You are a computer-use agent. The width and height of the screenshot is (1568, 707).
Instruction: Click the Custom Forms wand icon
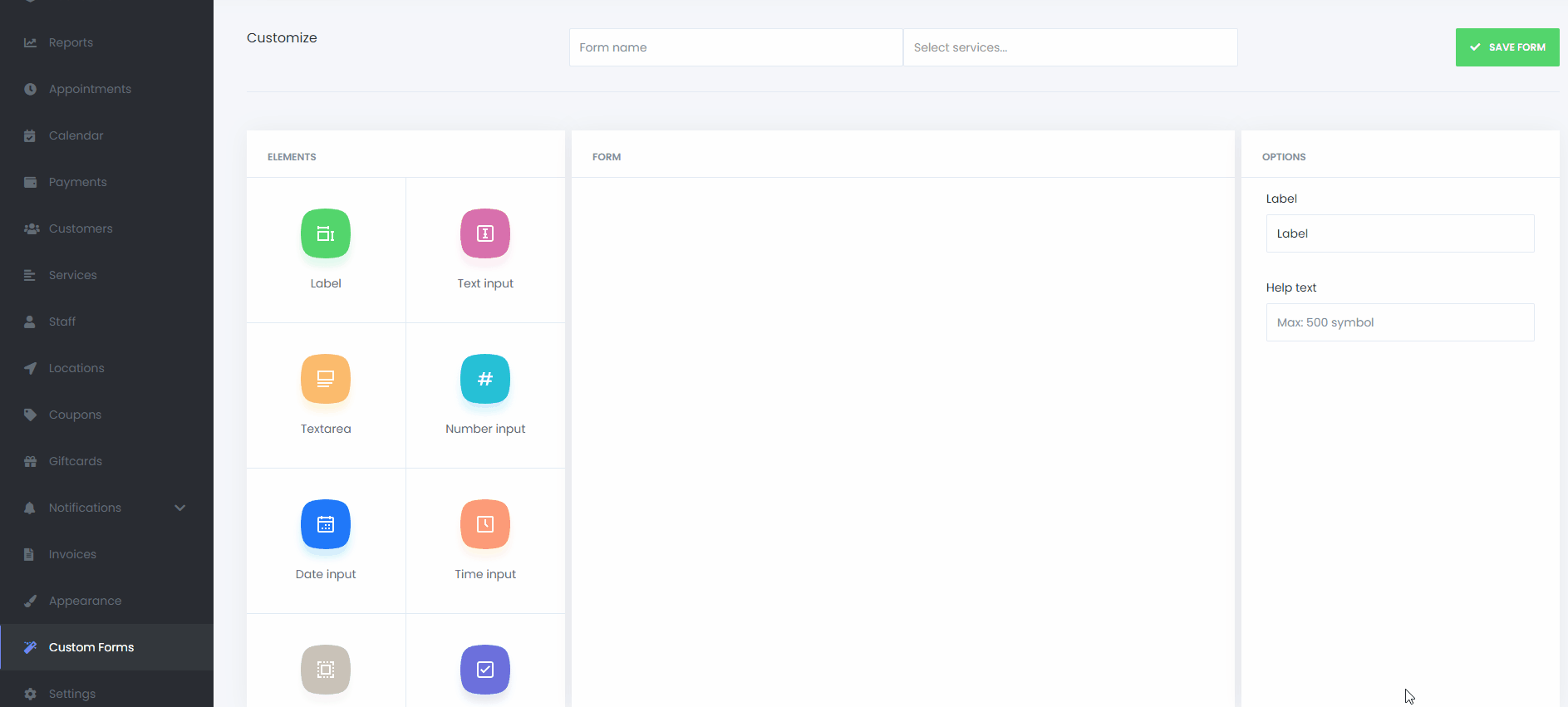tap(30, 647)
